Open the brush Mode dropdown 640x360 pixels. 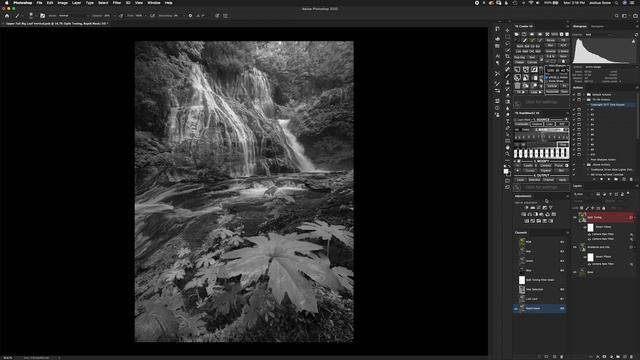pos(72,16)
